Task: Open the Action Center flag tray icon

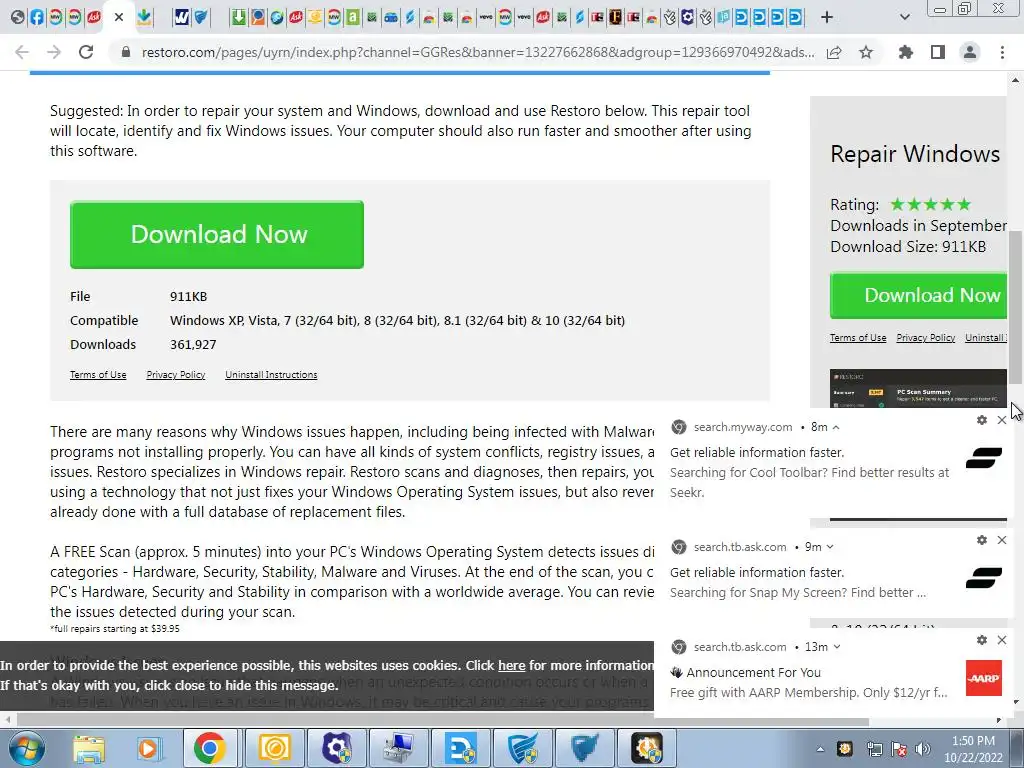Action: pyautogui.click(x=899, y=749)
